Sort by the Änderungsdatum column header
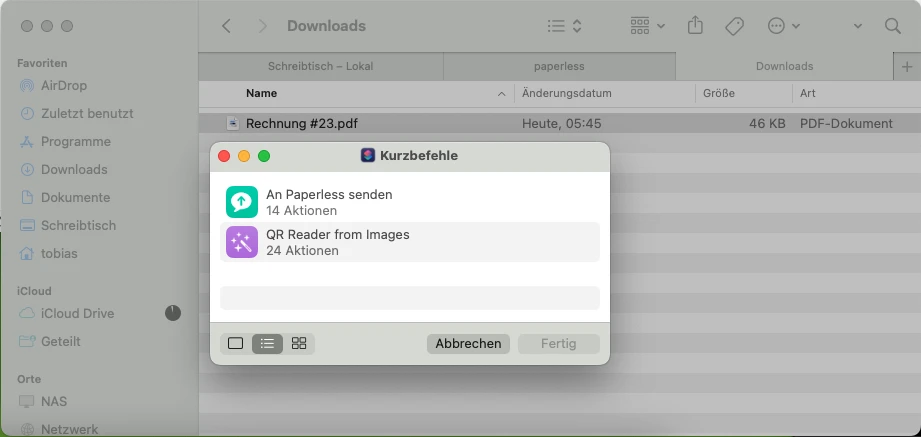 [x=567, y=93]
